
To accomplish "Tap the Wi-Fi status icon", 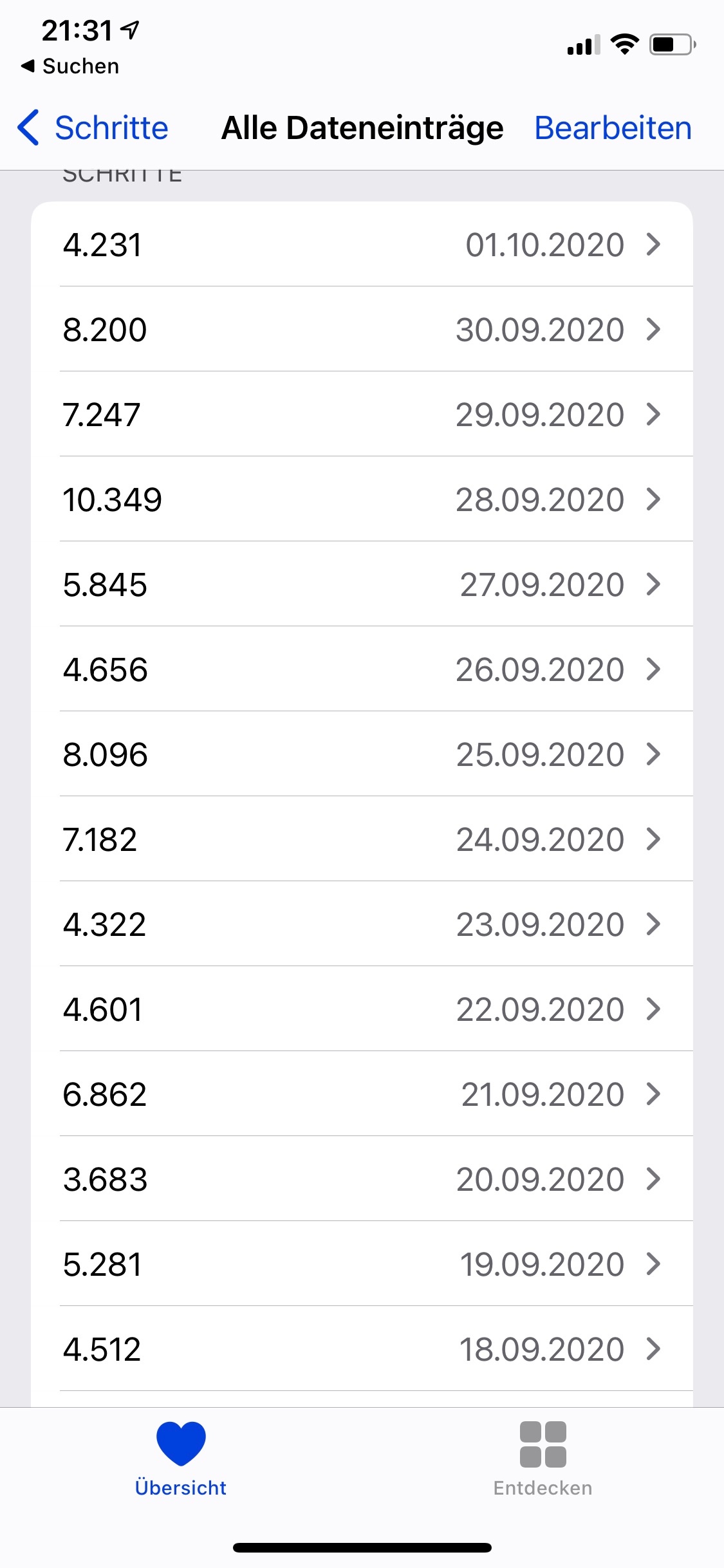I will (624, 44).
